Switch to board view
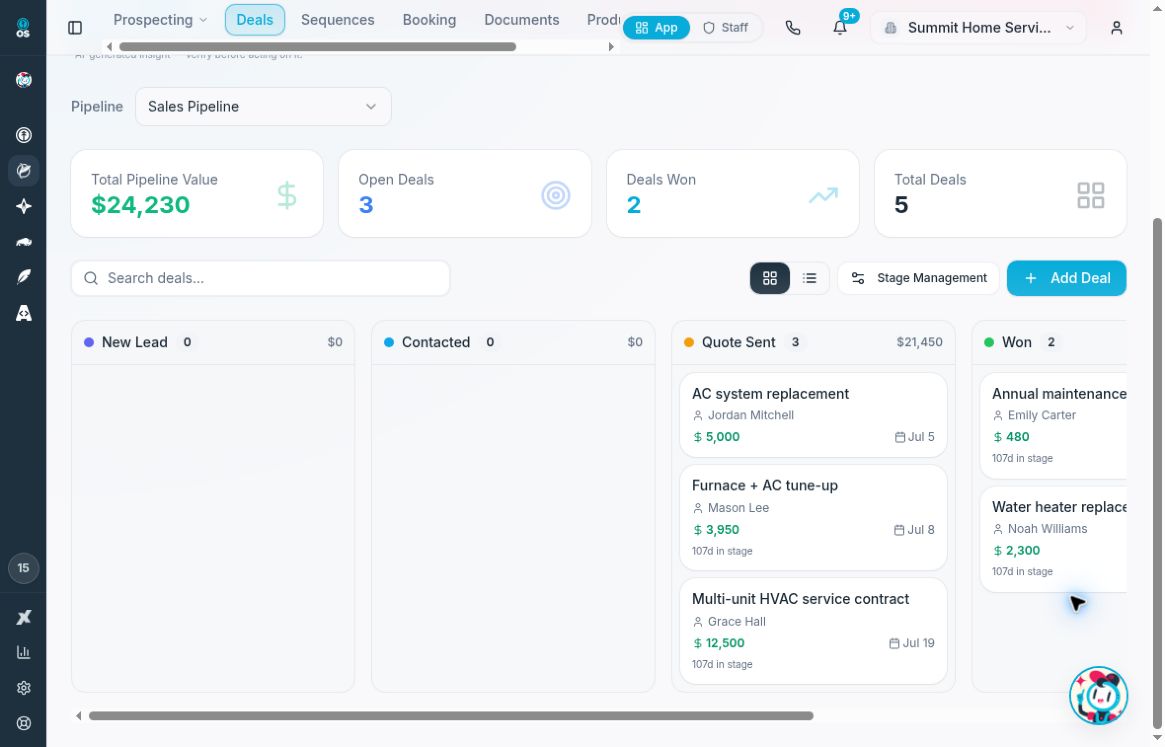 coord(770,278)
